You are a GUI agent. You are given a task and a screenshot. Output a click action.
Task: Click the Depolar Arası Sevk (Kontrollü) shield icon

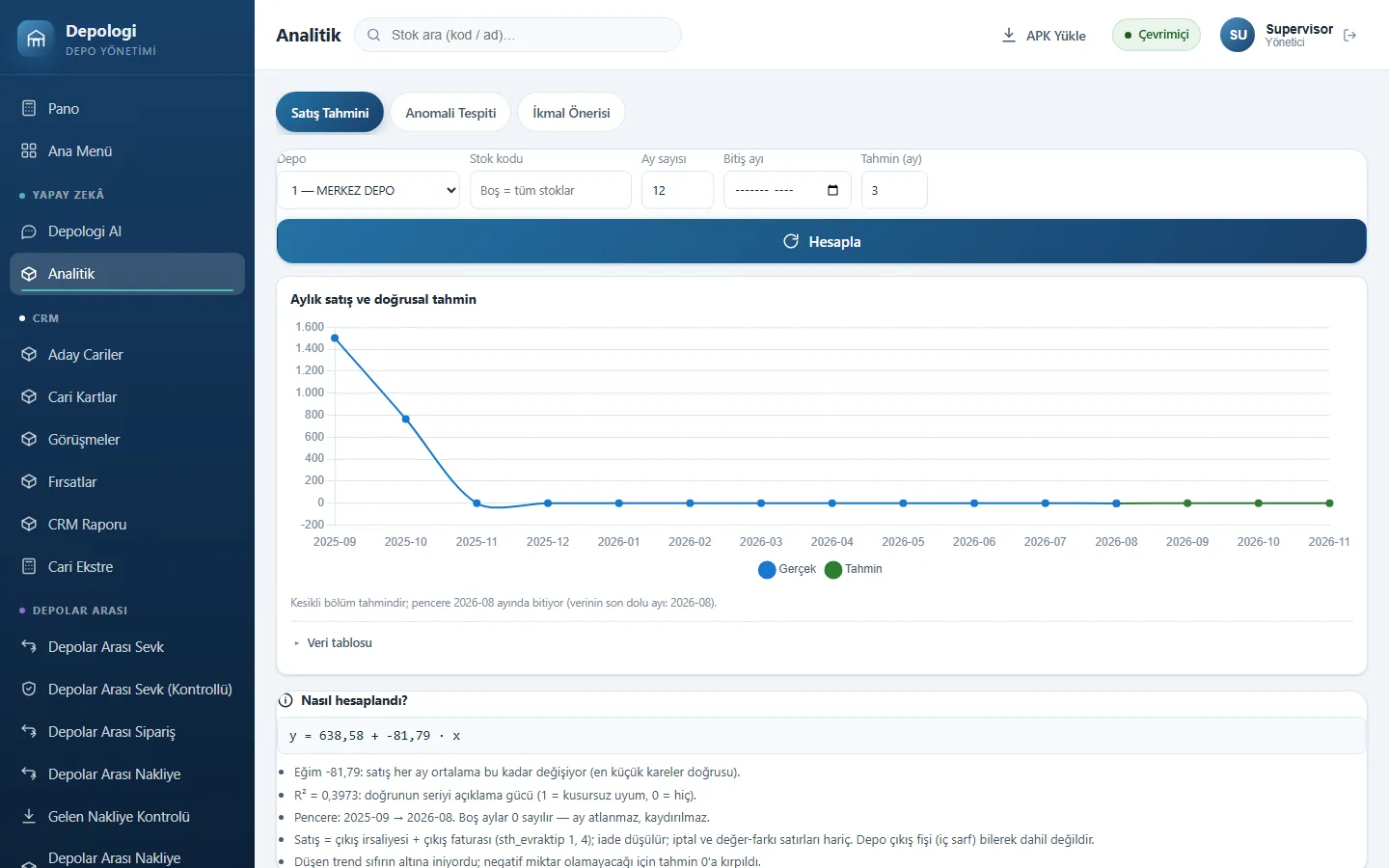(x=29, y=690)
